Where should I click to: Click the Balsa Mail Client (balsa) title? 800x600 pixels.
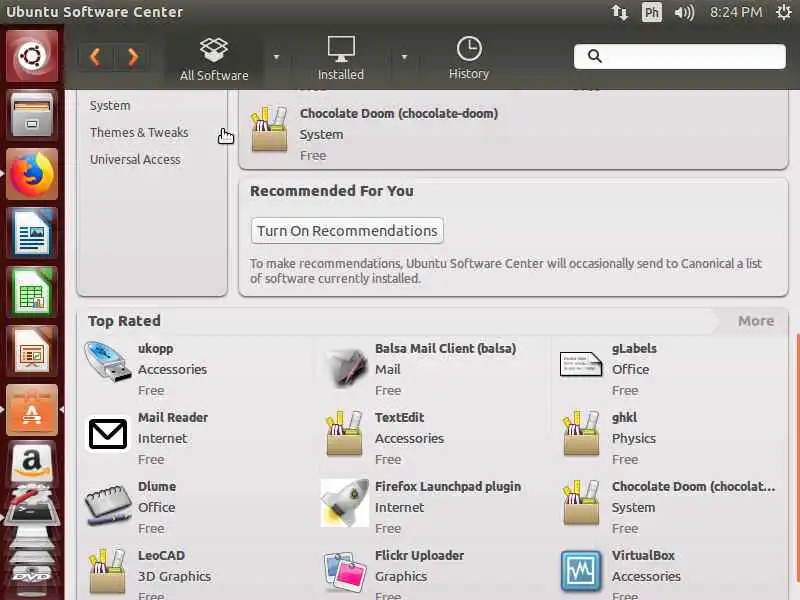click(445, 348)
